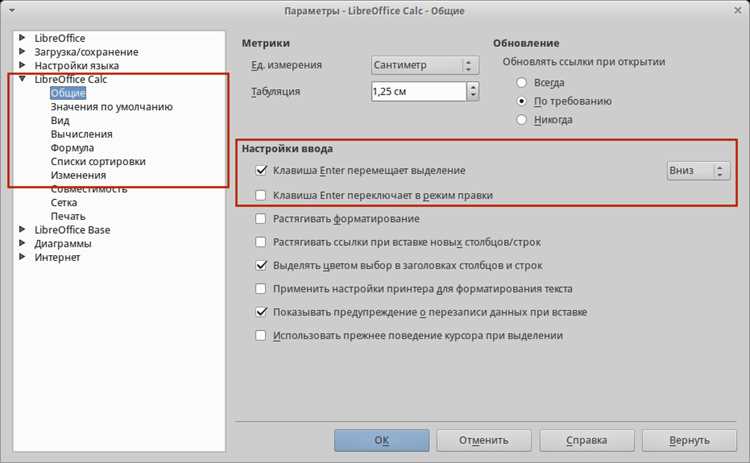Open the Печать options page
The image size is (750, 463).
[x=68, y=216]
